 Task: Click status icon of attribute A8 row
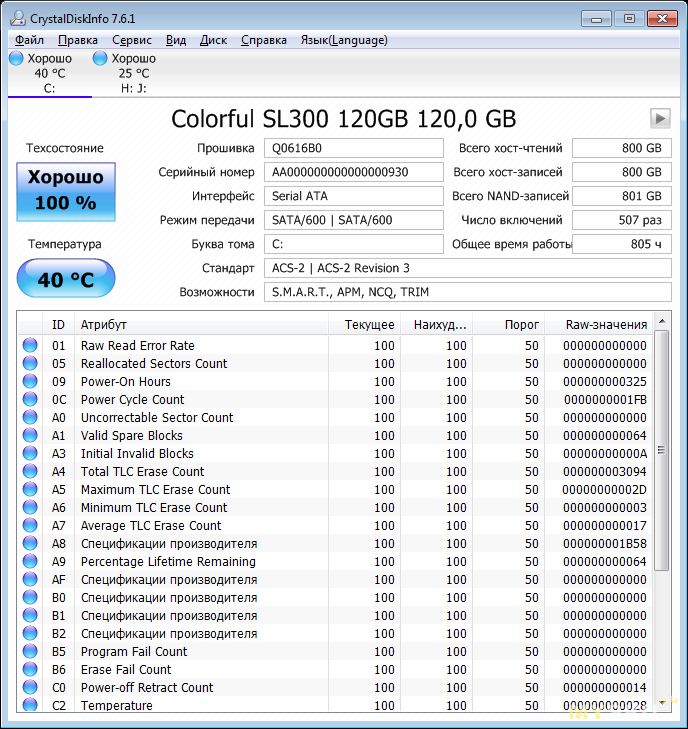[x=30, y=543]
